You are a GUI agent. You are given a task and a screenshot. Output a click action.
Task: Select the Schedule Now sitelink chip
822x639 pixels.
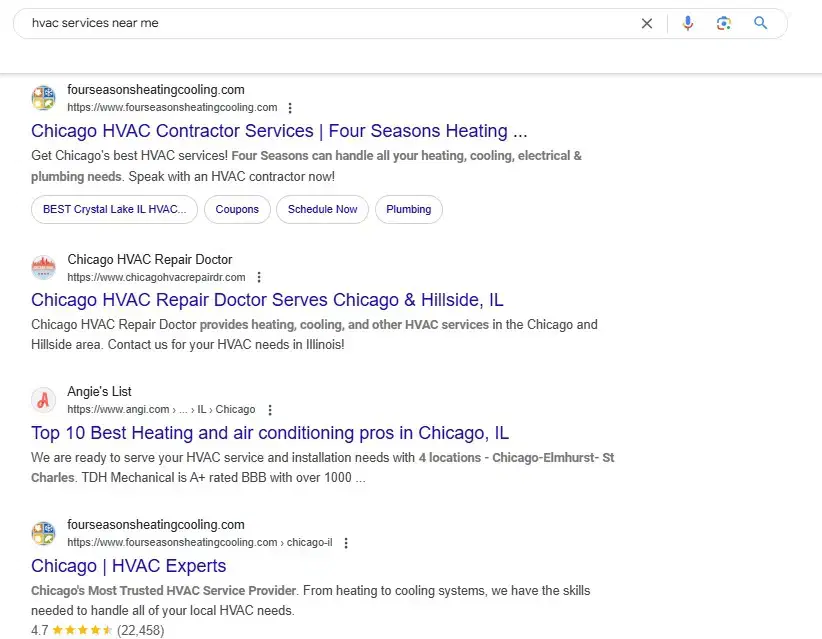(322, 209)
